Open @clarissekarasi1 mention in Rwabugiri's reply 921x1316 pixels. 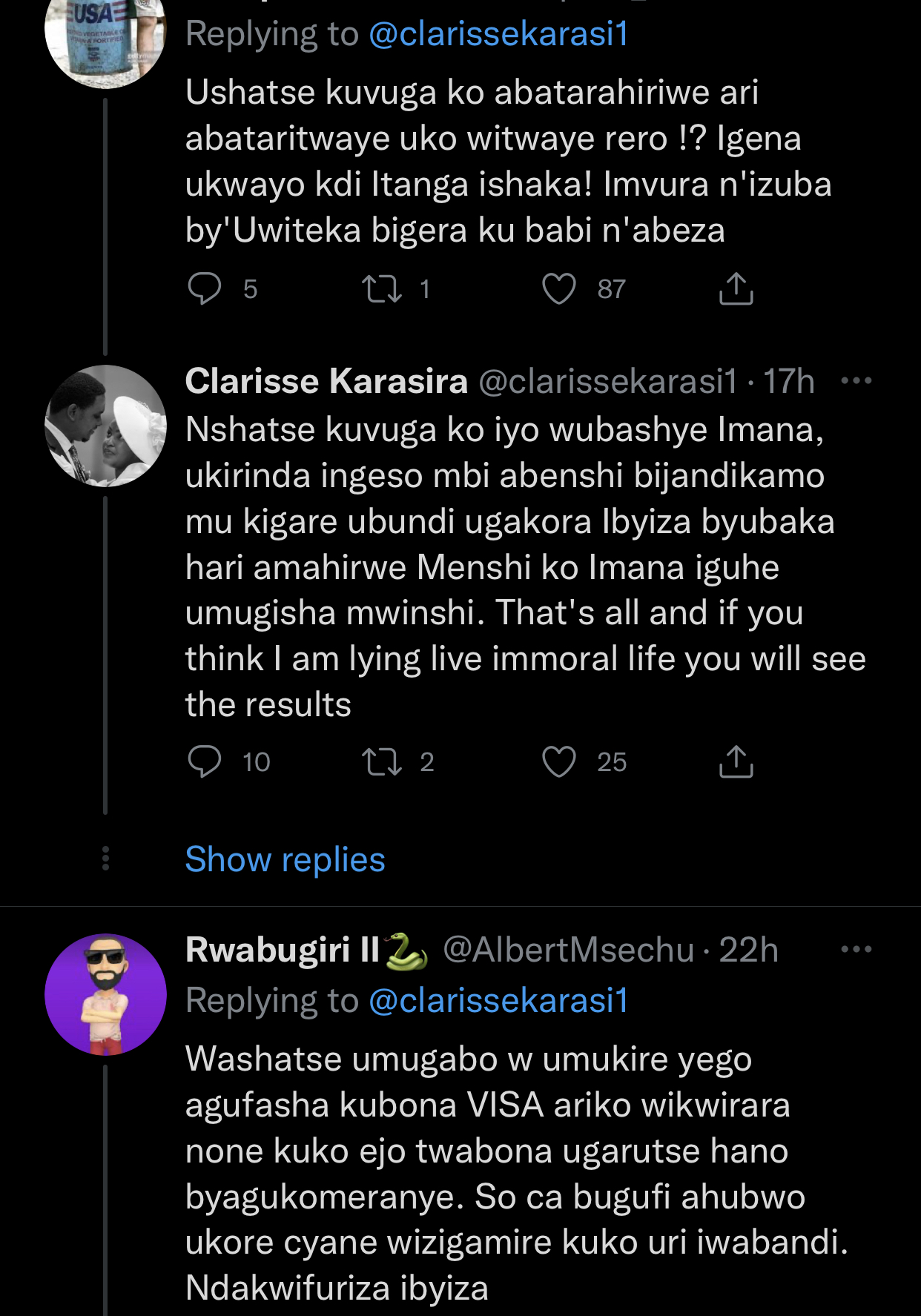[498, 1000]
